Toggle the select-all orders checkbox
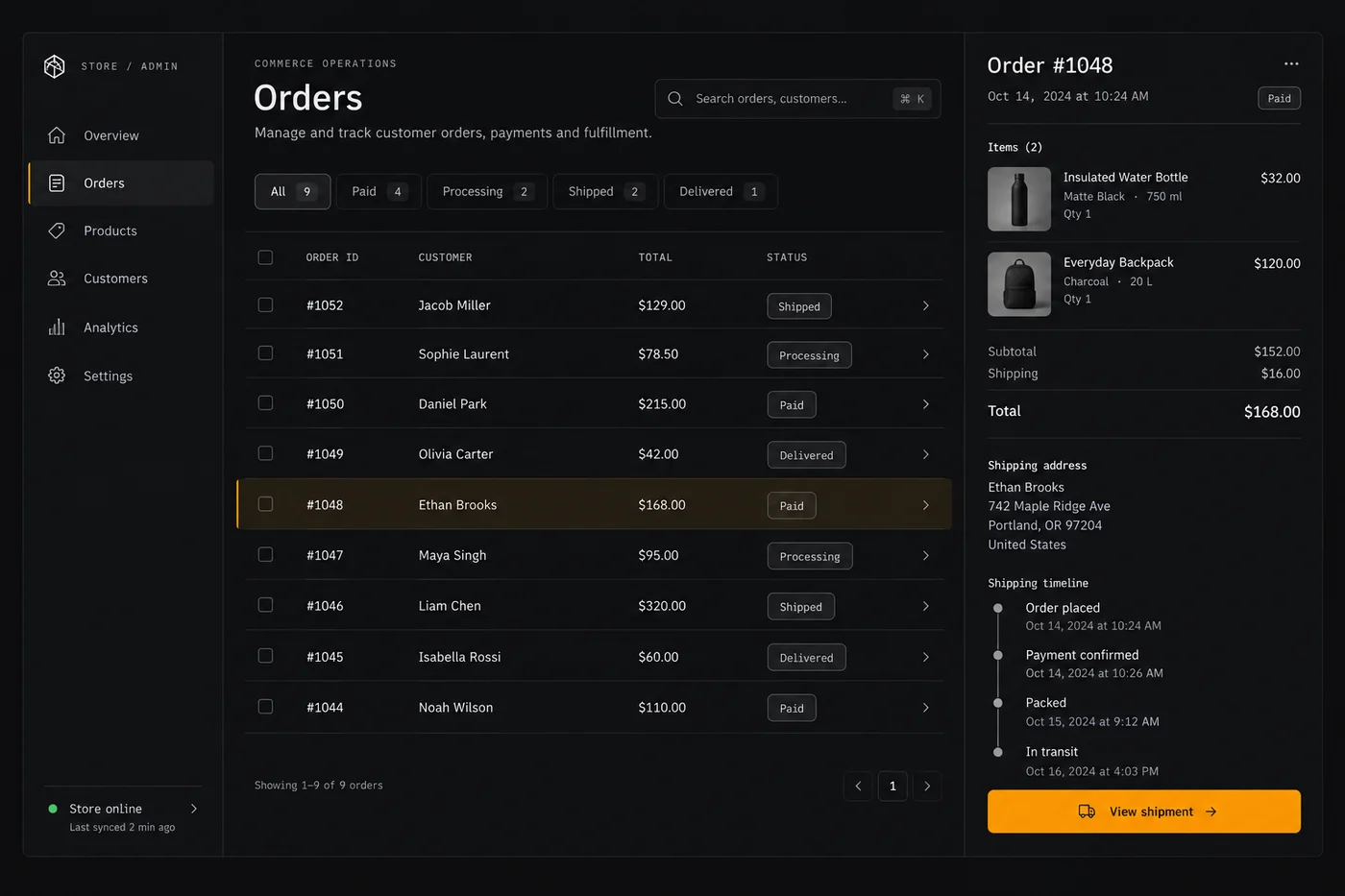The image size is (1345, 896). pyautogui.click(x=265, y=257)
